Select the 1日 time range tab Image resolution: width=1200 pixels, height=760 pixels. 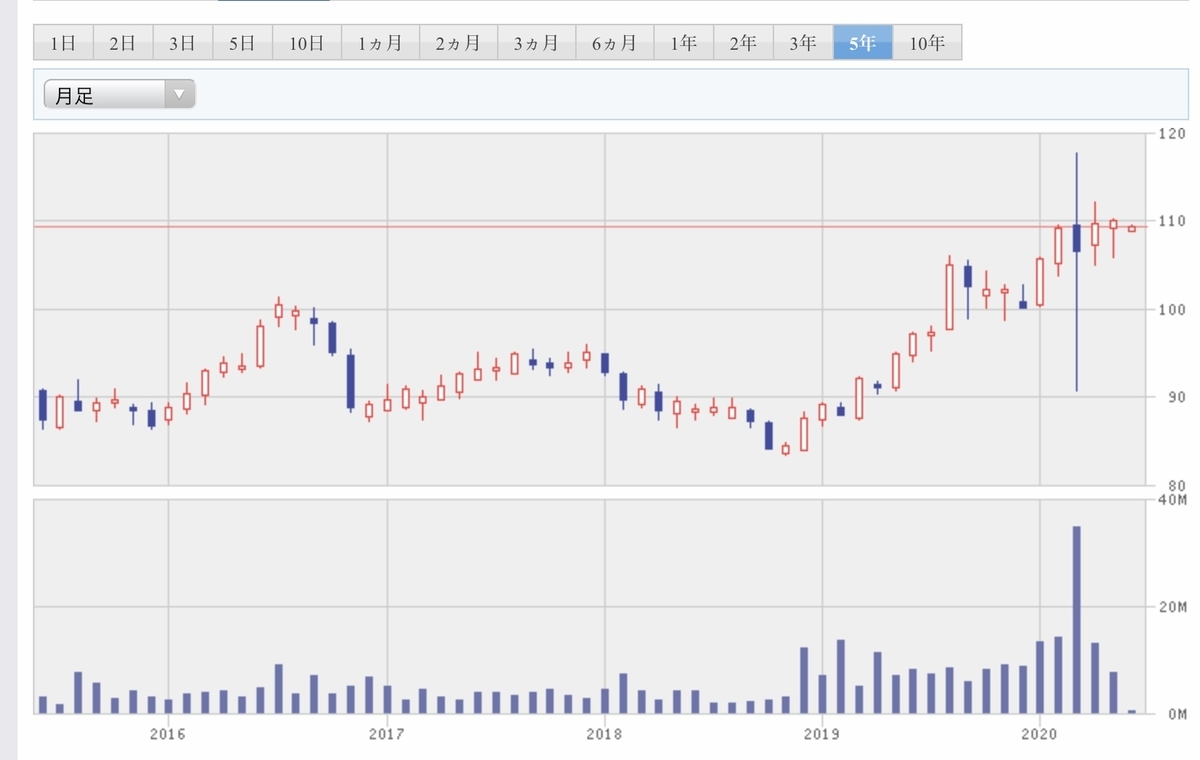(x=63, y=44)
